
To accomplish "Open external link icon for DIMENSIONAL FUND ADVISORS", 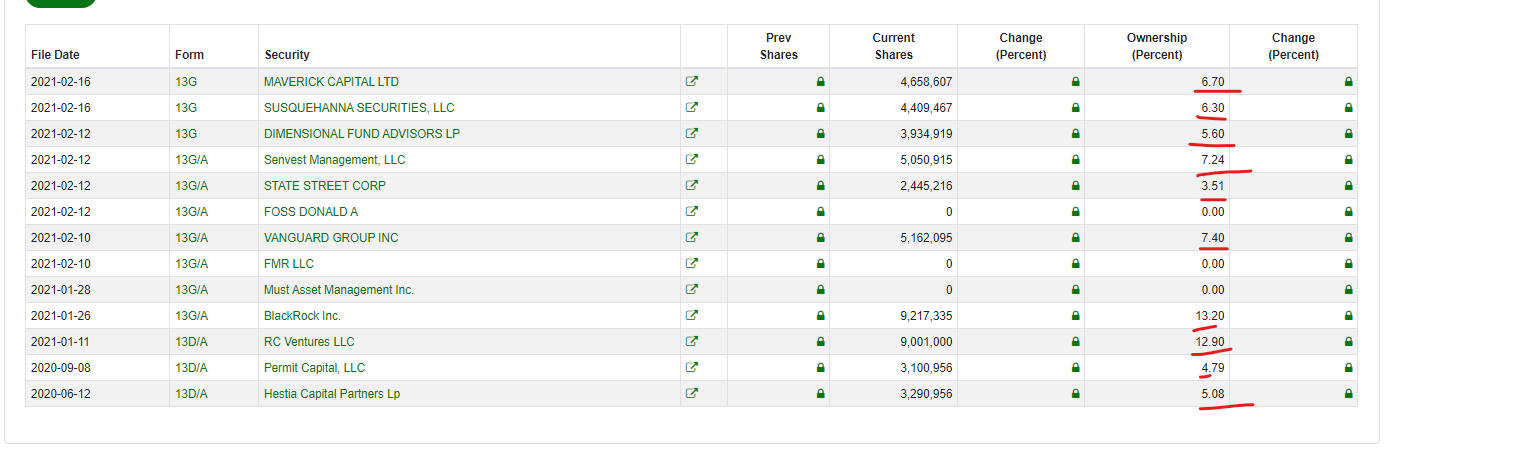I will pyautogui.click(x=691, y=133).
